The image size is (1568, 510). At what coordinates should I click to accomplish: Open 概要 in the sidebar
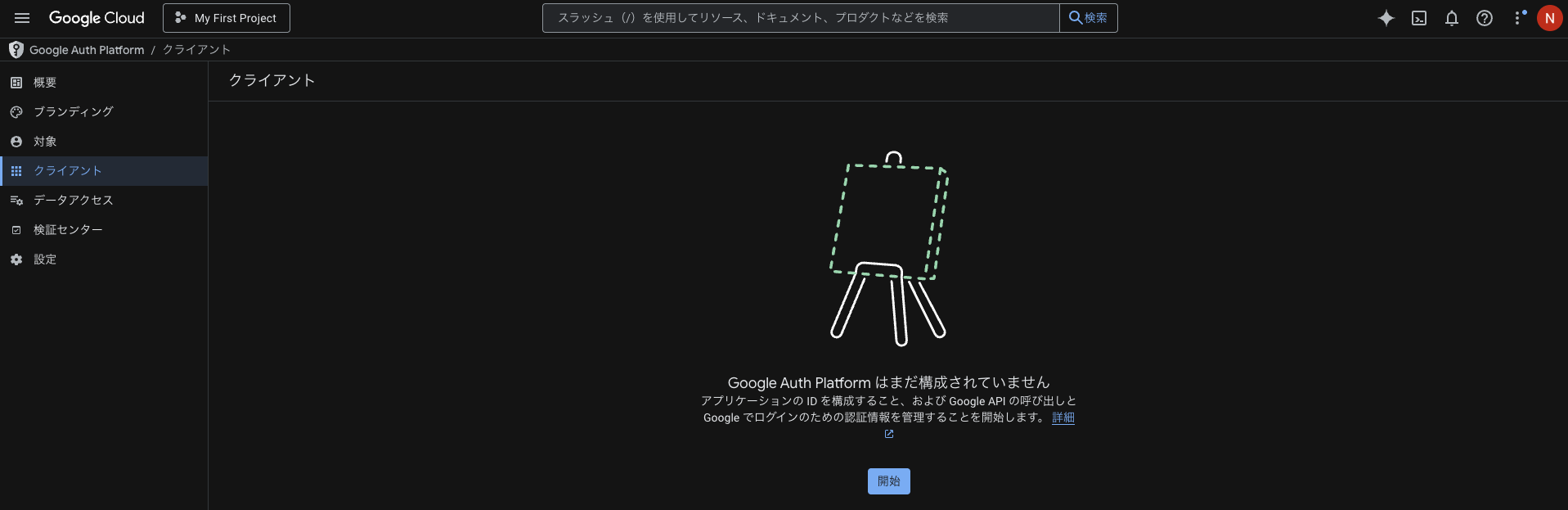[104, 83]
